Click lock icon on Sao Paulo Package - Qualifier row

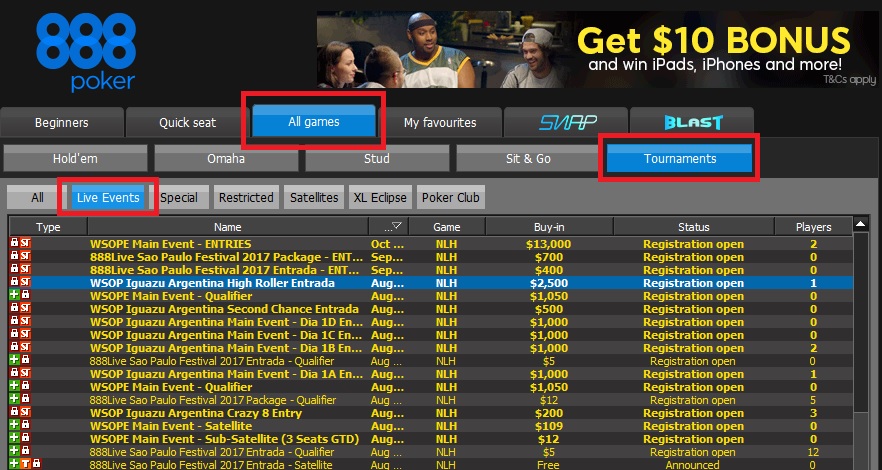(25, 400)
